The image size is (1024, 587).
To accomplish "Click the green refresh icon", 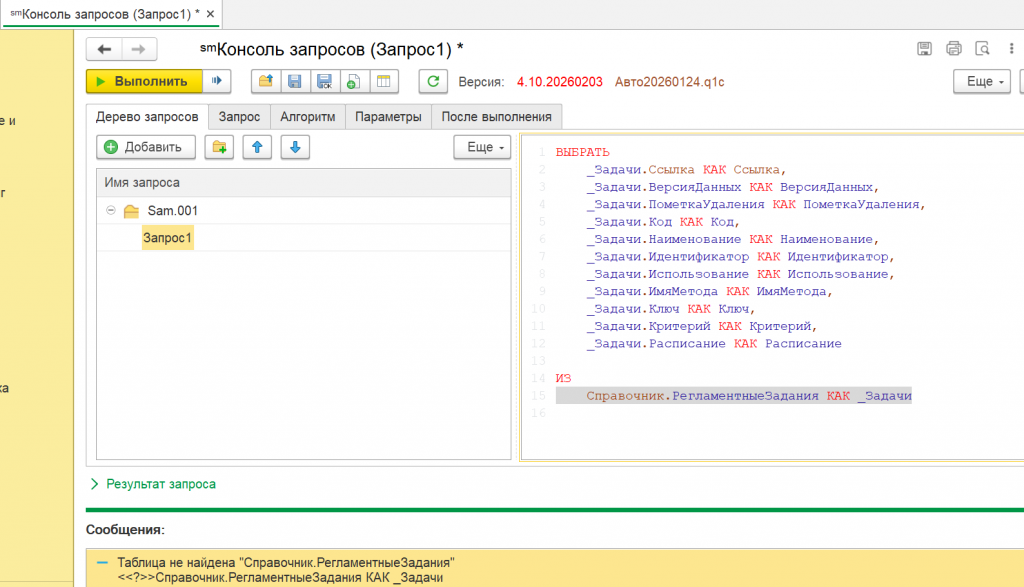I will point(432,82).
